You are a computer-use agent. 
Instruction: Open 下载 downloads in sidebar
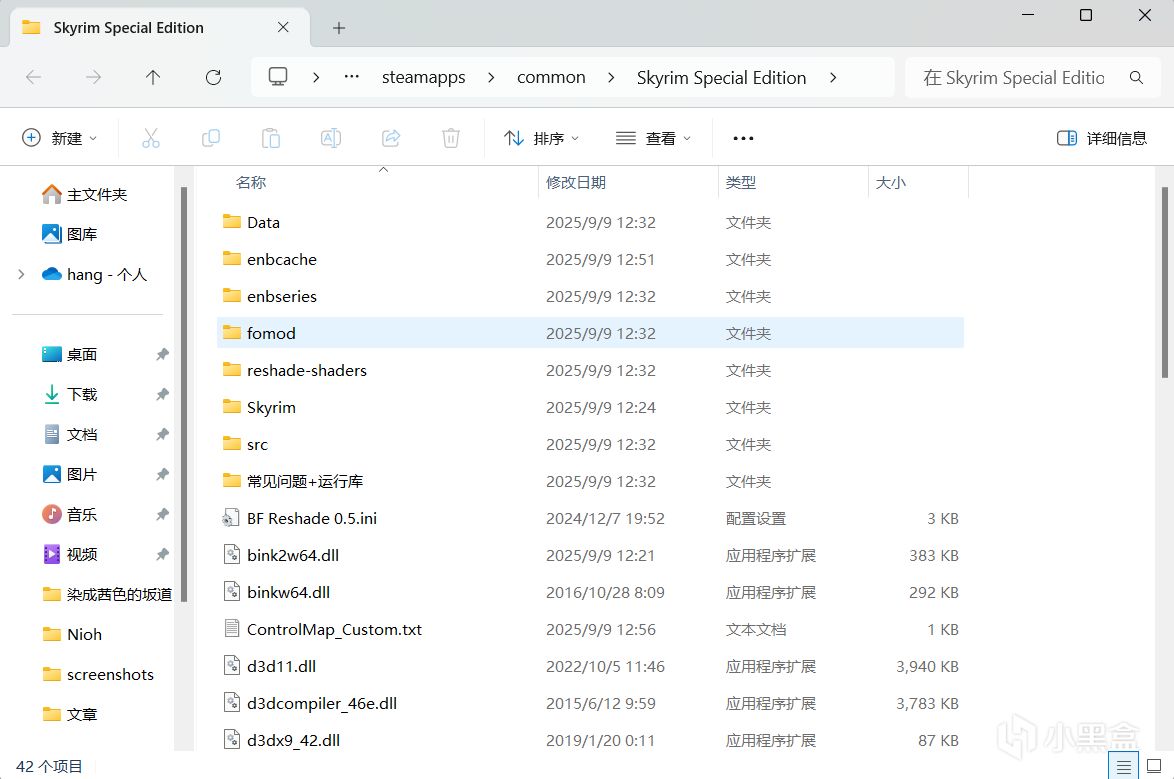pyautogui.click(x=69, y=394)
